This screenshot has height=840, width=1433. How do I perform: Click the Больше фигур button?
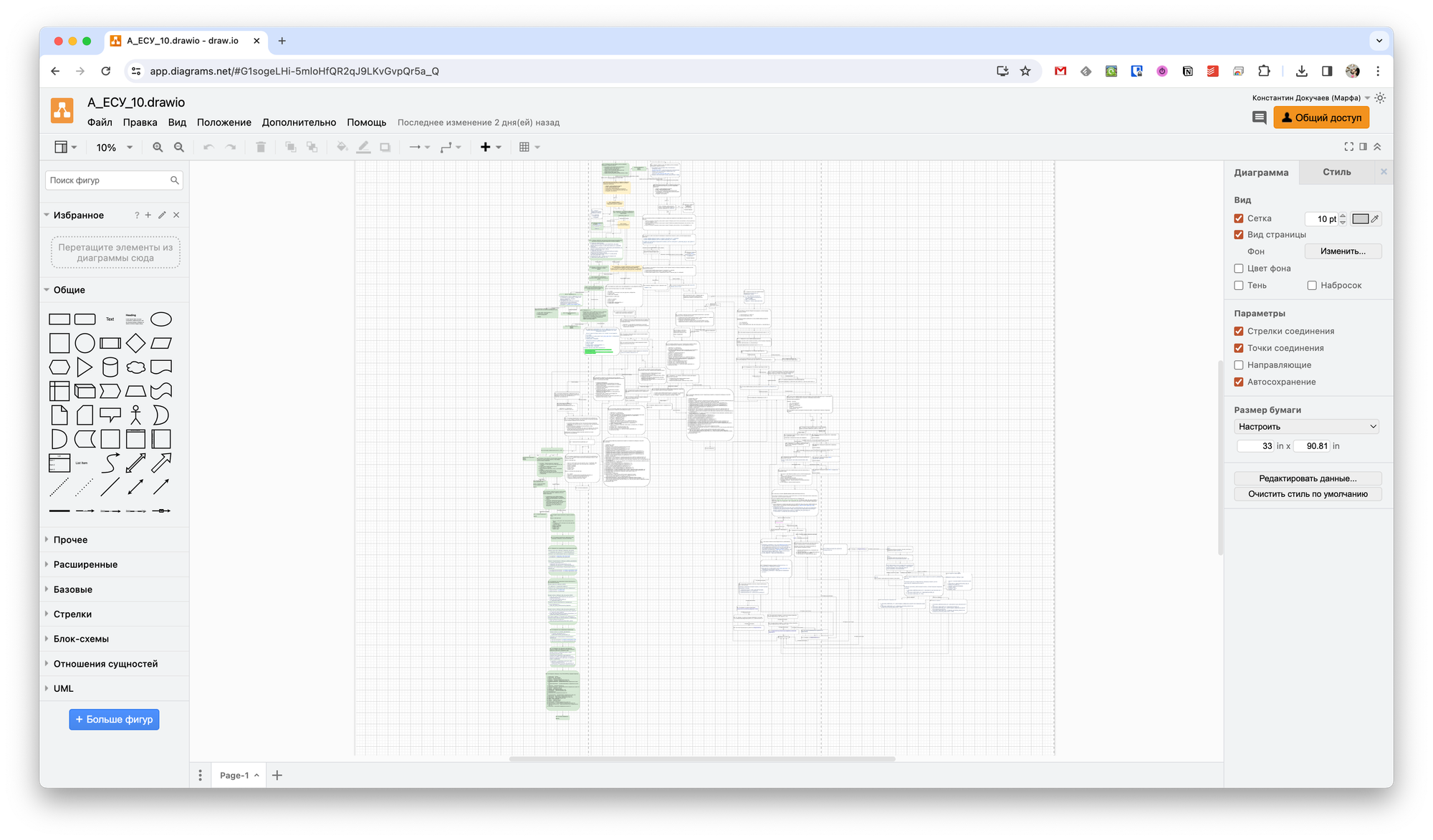click(x=114, y=720)
